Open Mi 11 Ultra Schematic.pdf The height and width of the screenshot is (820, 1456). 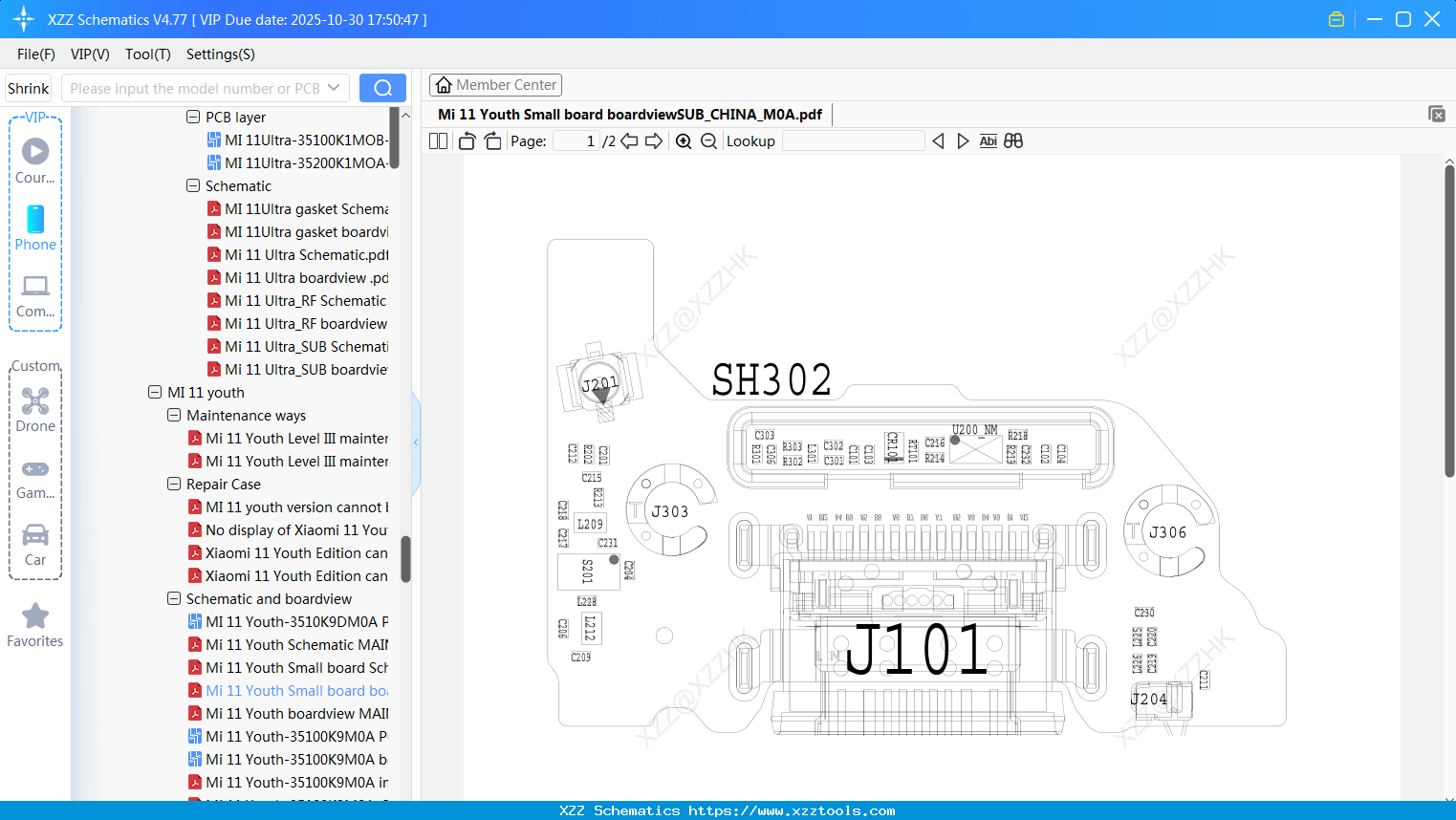304,254
